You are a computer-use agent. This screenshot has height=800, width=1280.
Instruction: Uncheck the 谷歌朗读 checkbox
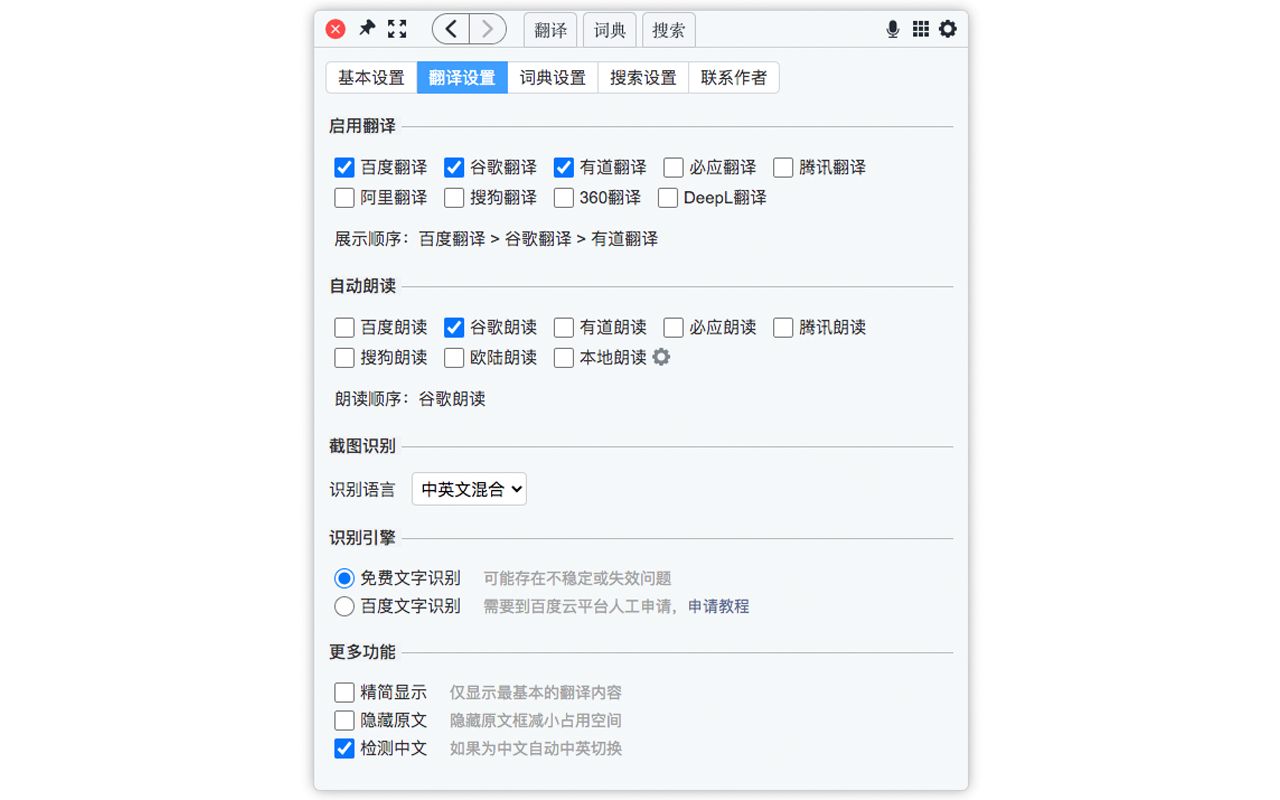[454, 327]
